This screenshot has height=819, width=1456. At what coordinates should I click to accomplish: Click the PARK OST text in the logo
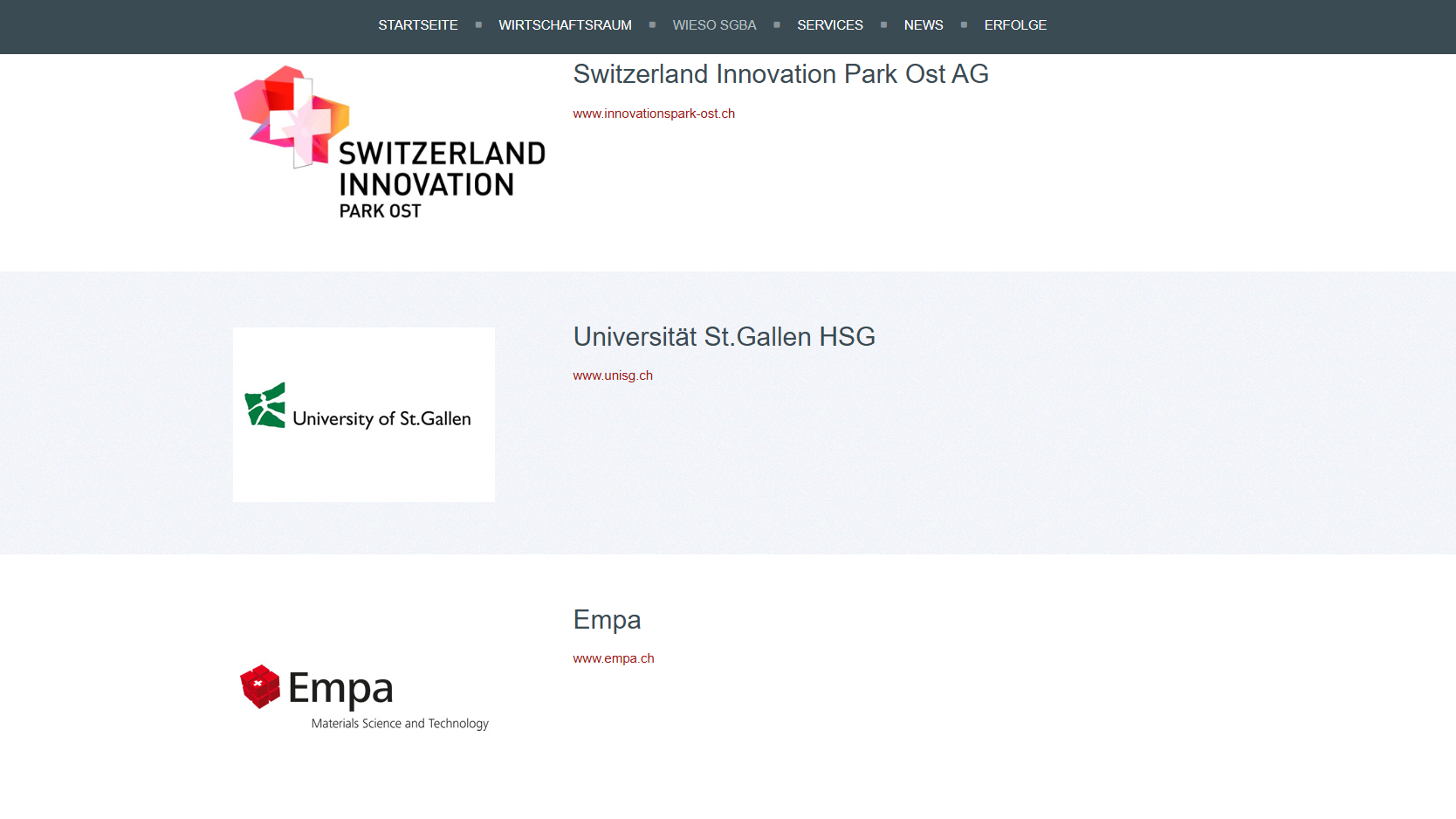(381, 211)
